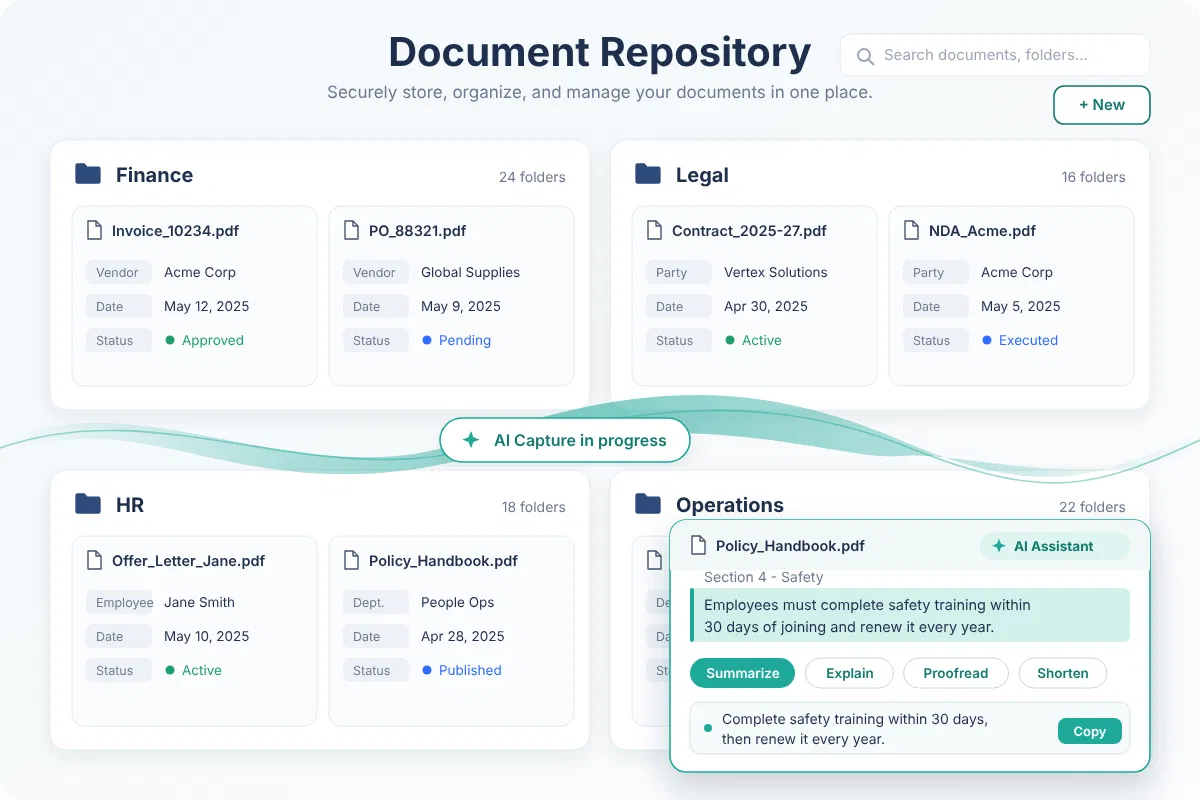
Task: Click the 'May 5, 2025' date value
Action: point(1021,306)
